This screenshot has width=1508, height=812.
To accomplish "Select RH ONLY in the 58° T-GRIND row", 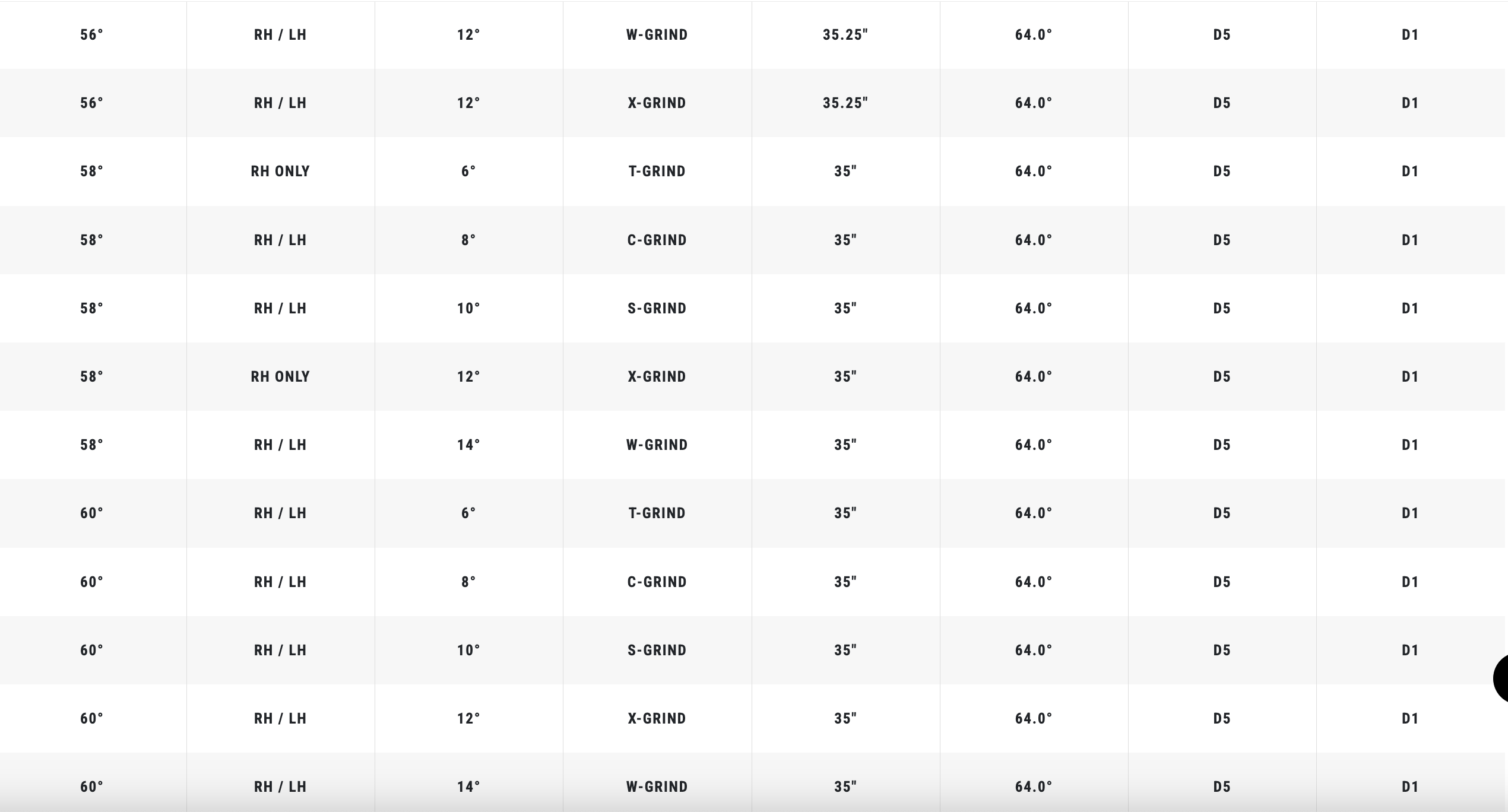I will pyautogui.click(x=280, y=172).
